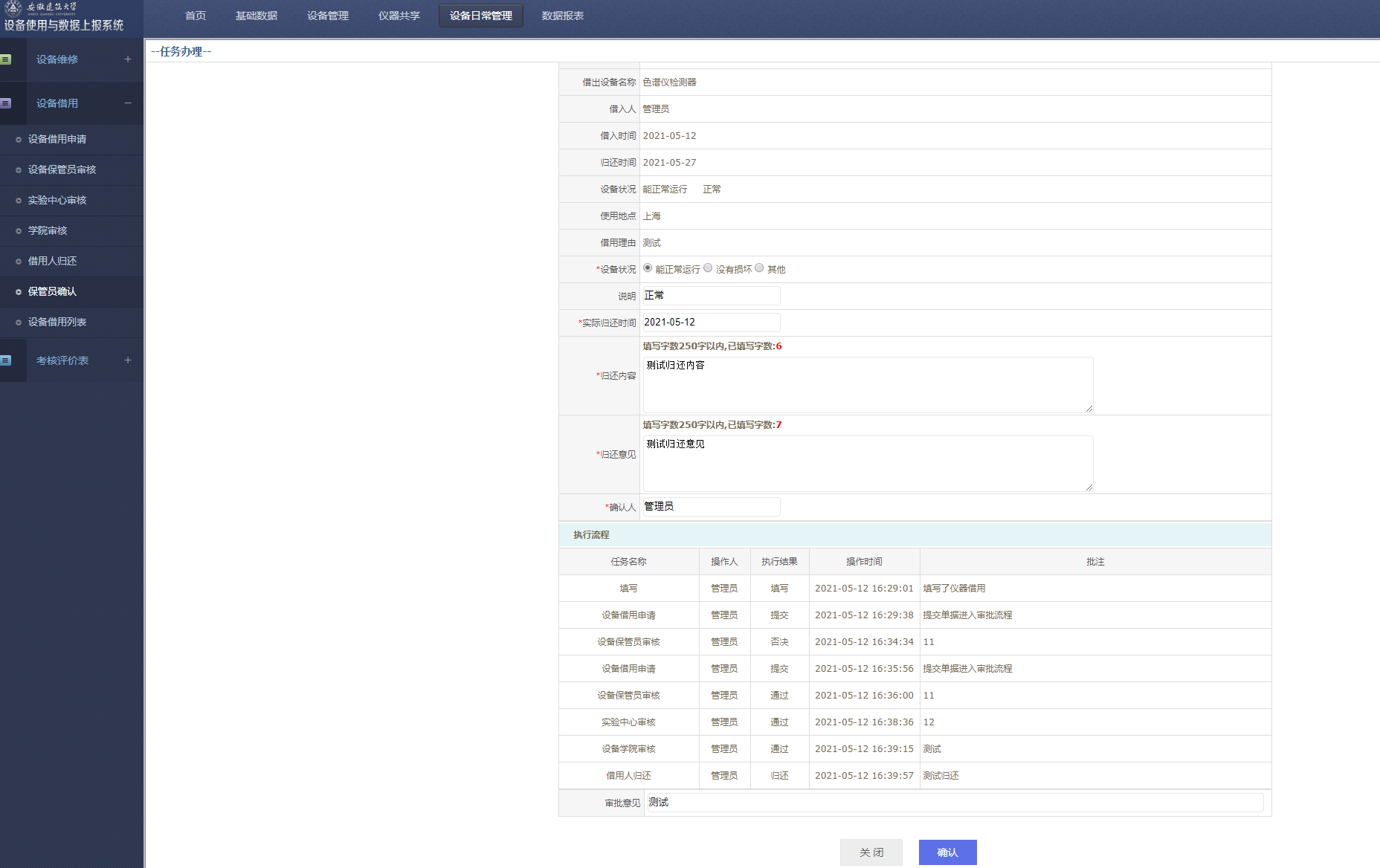Open 设备借用列表 from sidebar
The height and width of the screenshot is (868, 1380).
pos(57,322)
